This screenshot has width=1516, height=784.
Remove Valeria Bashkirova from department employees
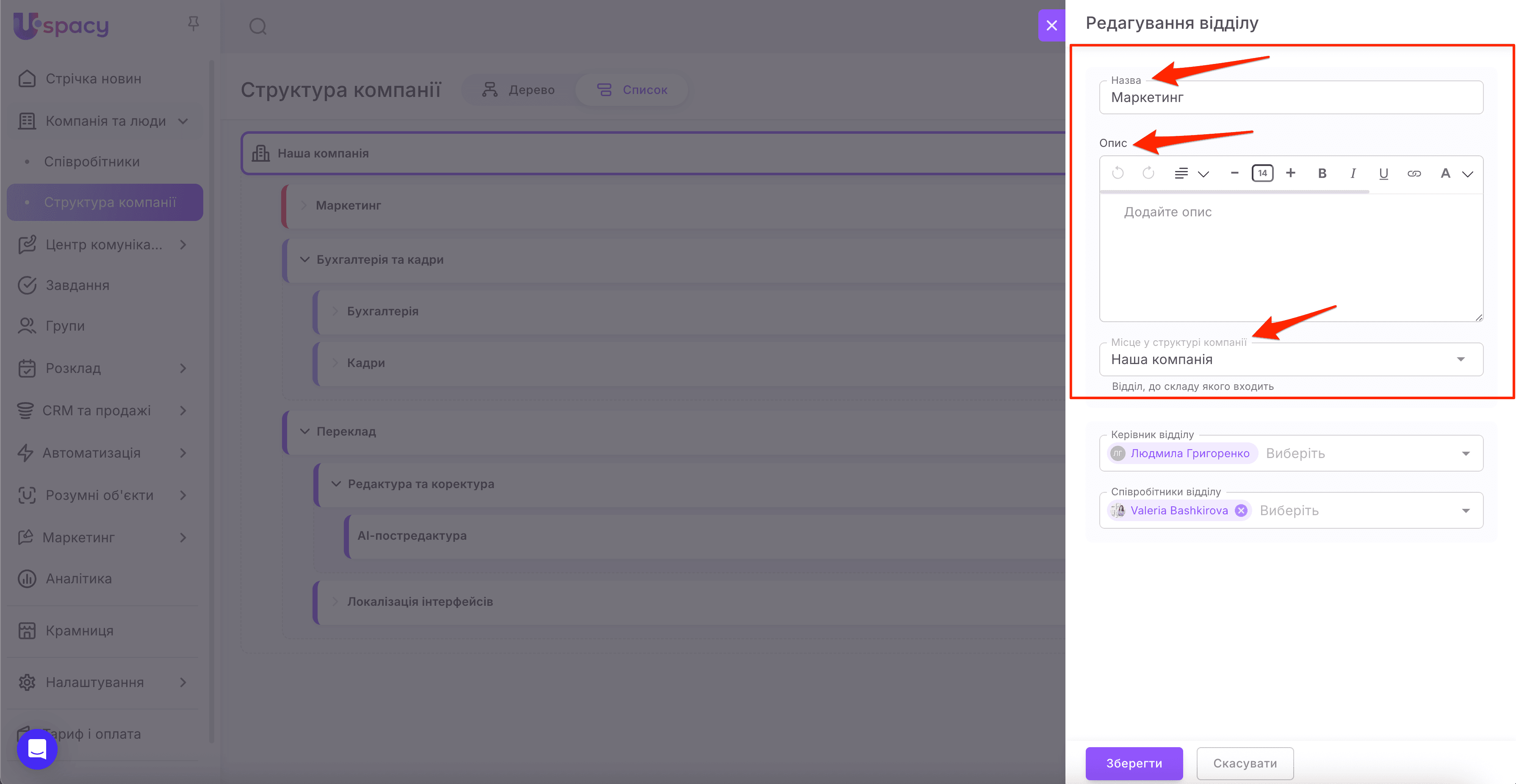[1241, 511]
